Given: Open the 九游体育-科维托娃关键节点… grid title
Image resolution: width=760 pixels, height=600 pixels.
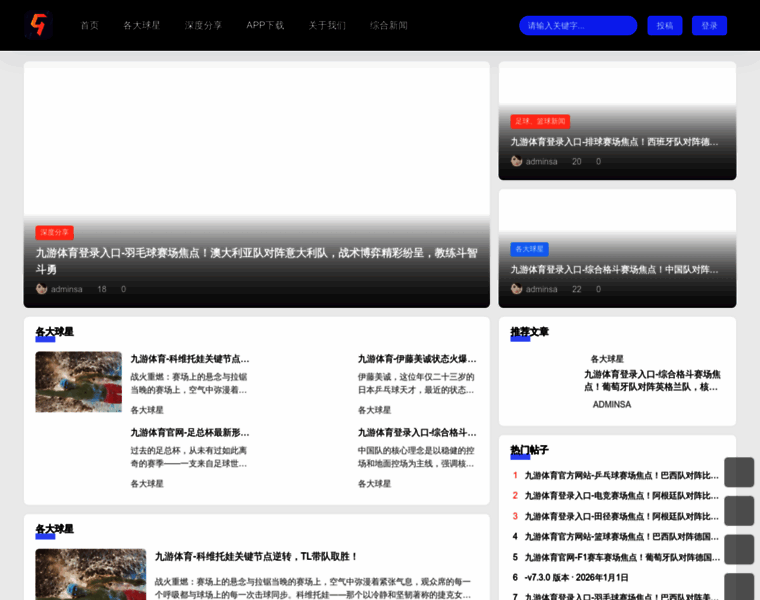Looking at the screenshot, I should click(x=190, y=359).
